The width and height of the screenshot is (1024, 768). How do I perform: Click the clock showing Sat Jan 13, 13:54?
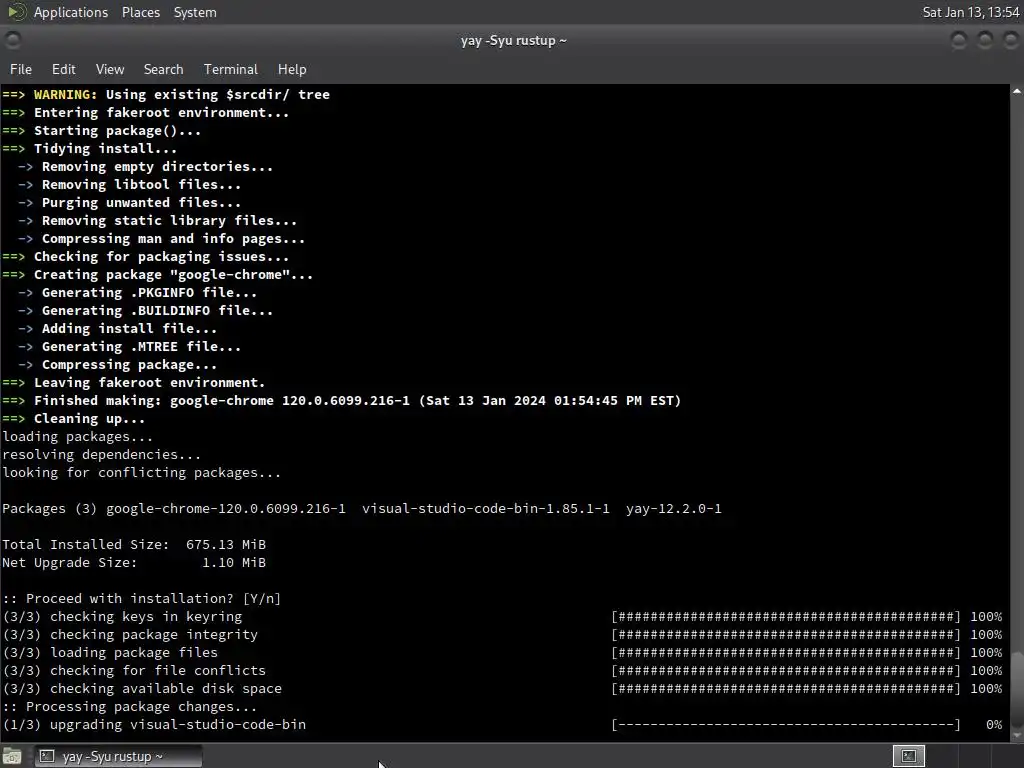point(970,12)
